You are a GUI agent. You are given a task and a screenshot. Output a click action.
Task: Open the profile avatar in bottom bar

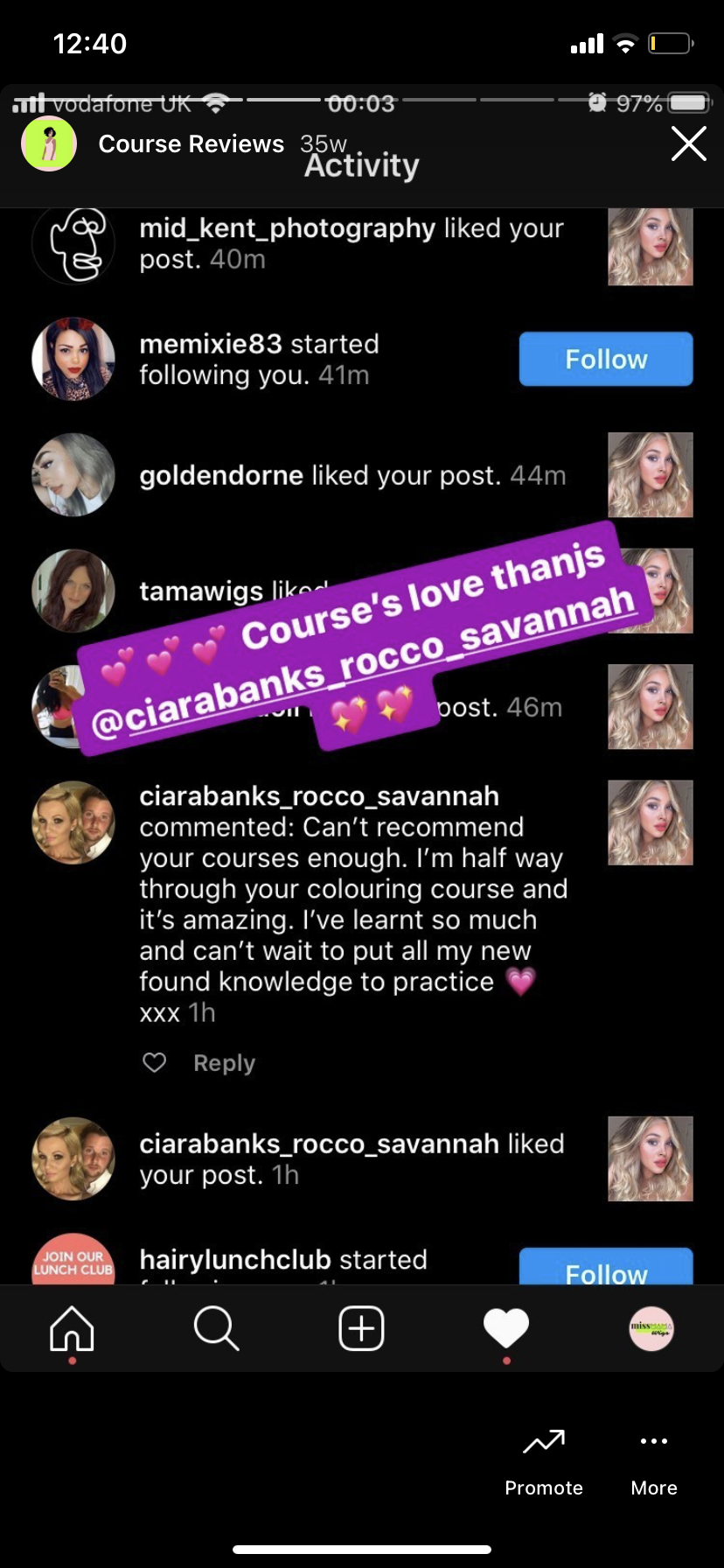[651, 1328]
